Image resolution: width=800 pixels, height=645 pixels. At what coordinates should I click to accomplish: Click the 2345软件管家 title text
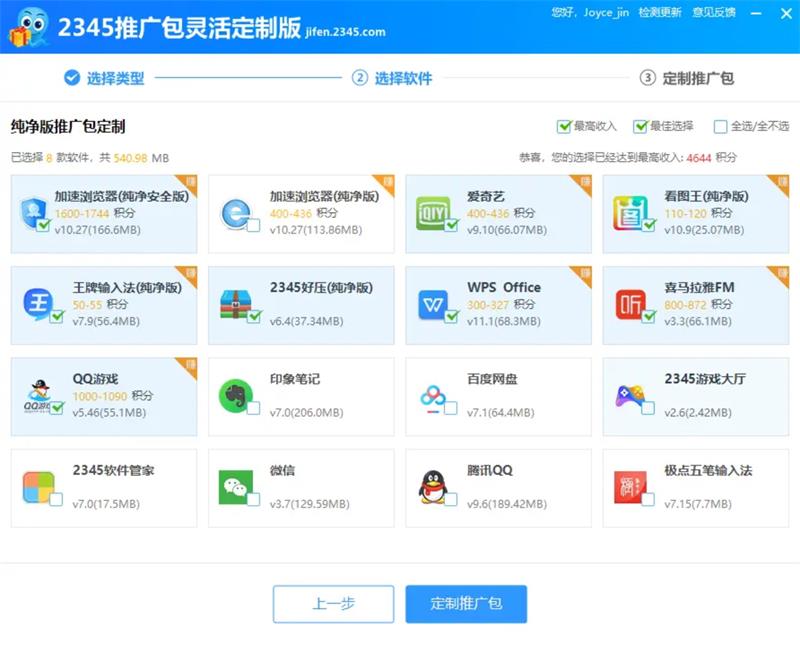(113, 470)
